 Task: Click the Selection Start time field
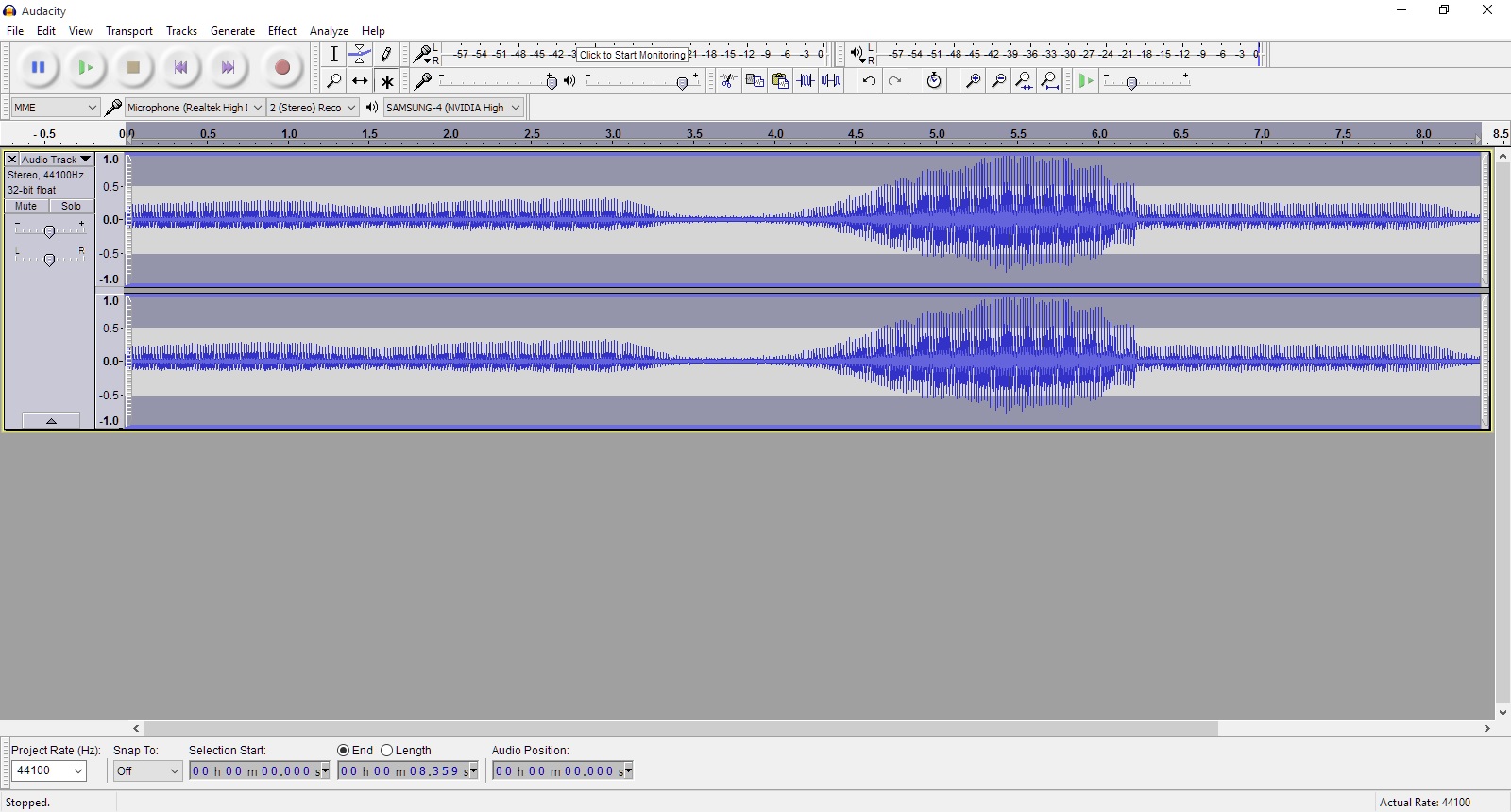pyautogui.click(x=260, y=771)
